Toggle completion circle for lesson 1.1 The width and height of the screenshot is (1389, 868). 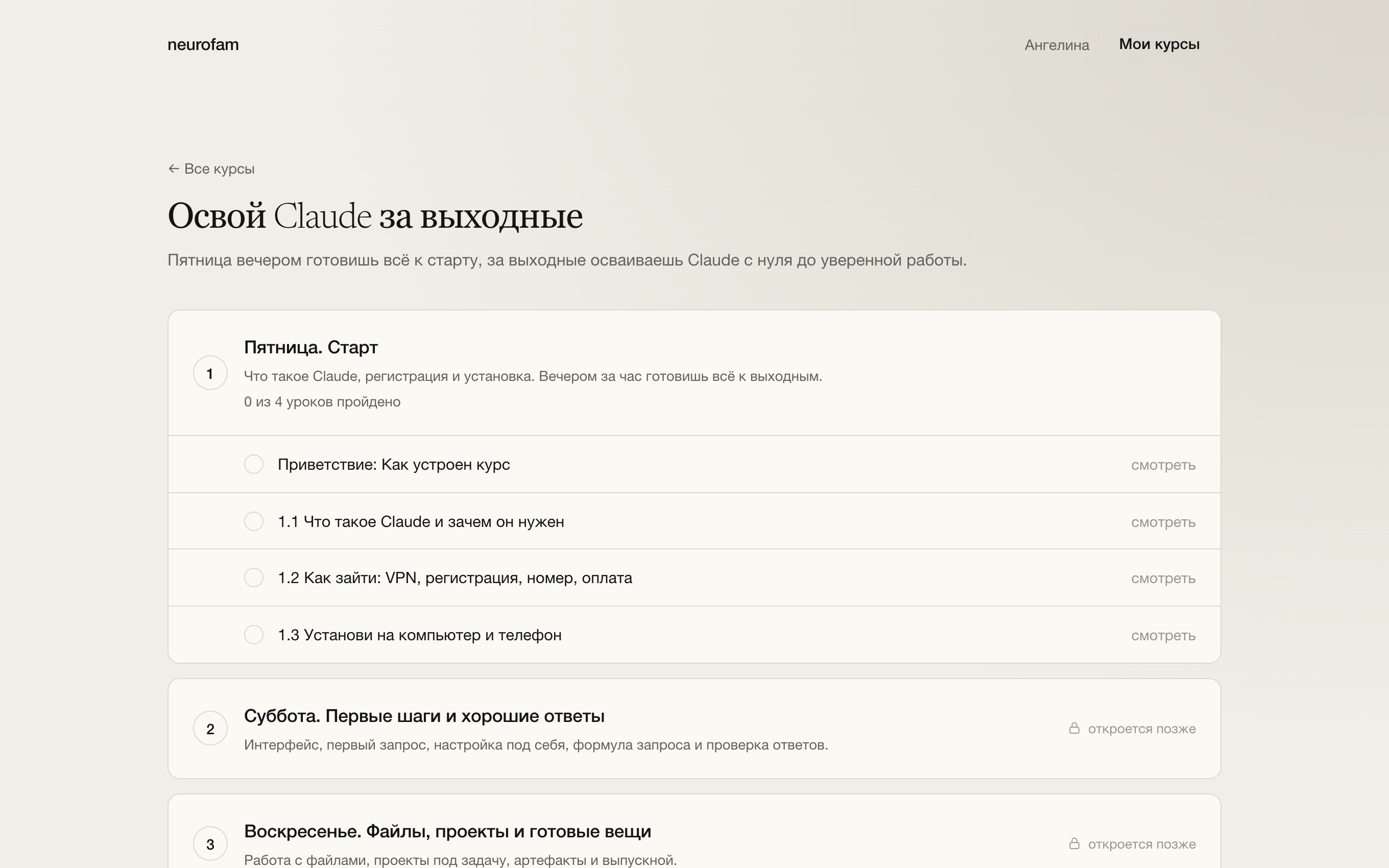coord(254,521)
